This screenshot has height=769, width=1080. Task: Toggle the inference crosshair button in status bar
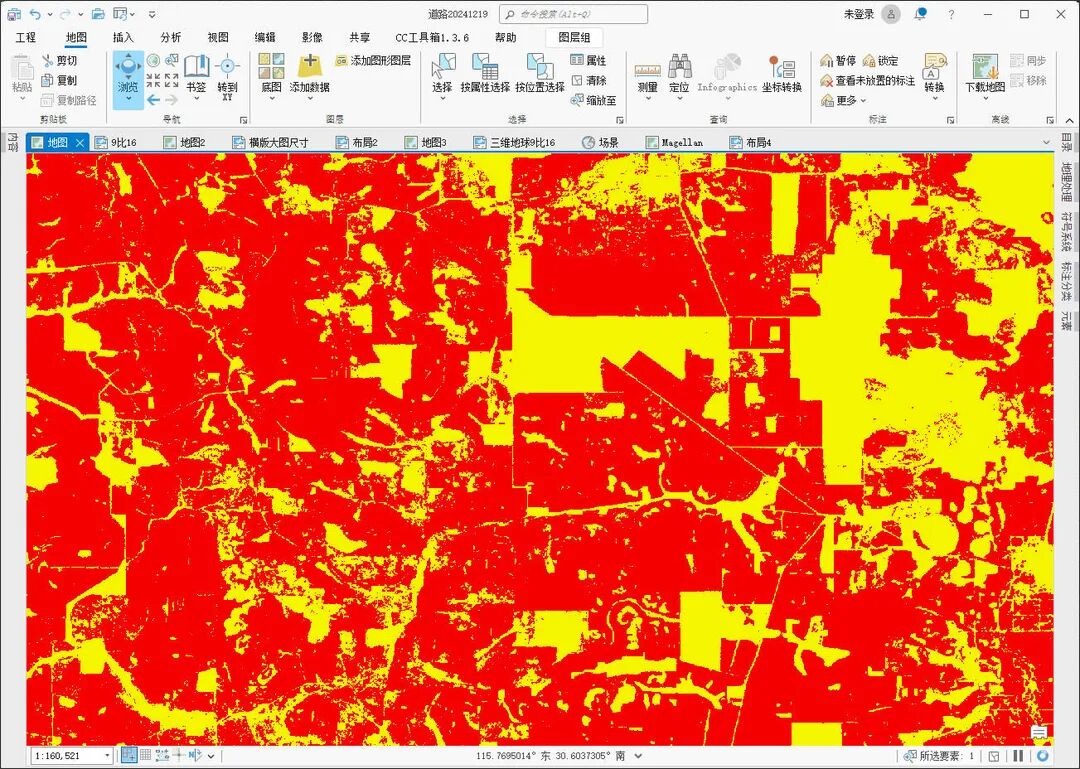(179, 755)
